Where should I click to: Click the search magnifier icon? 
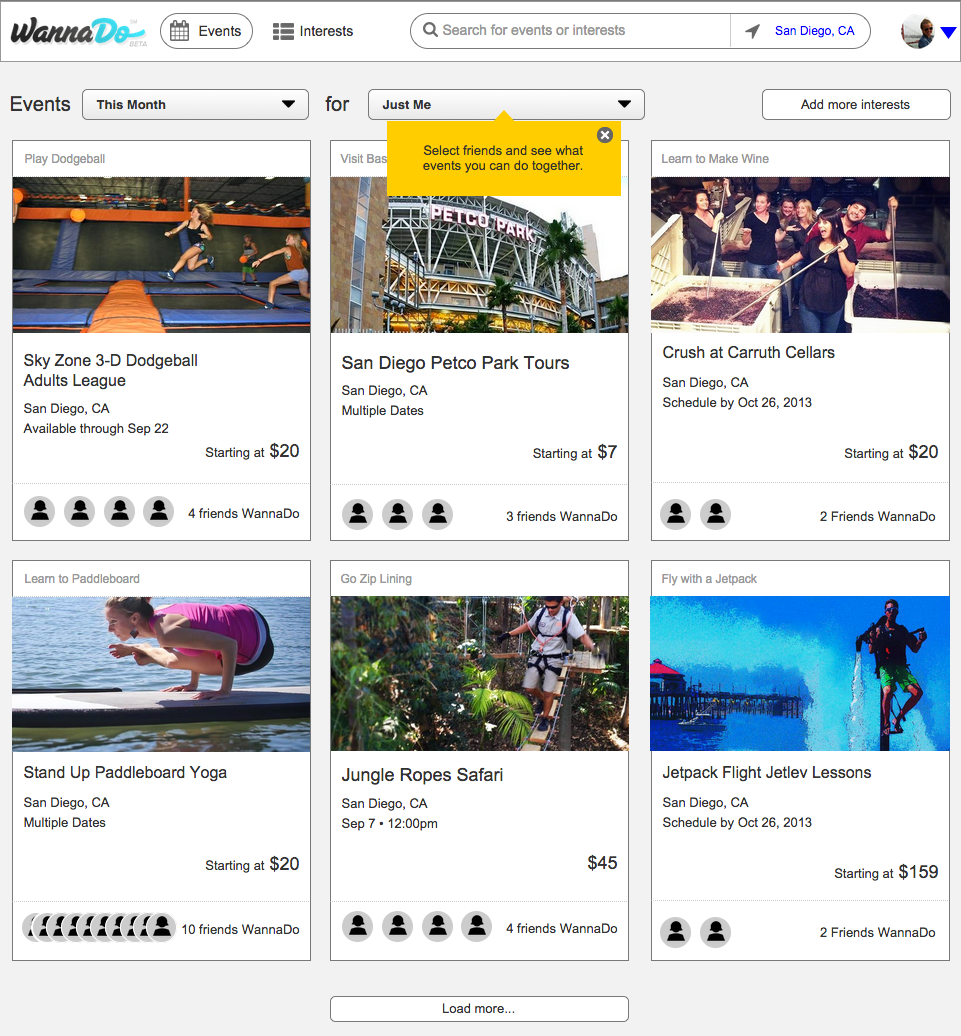pyautogui.click(x=430, y=30)
